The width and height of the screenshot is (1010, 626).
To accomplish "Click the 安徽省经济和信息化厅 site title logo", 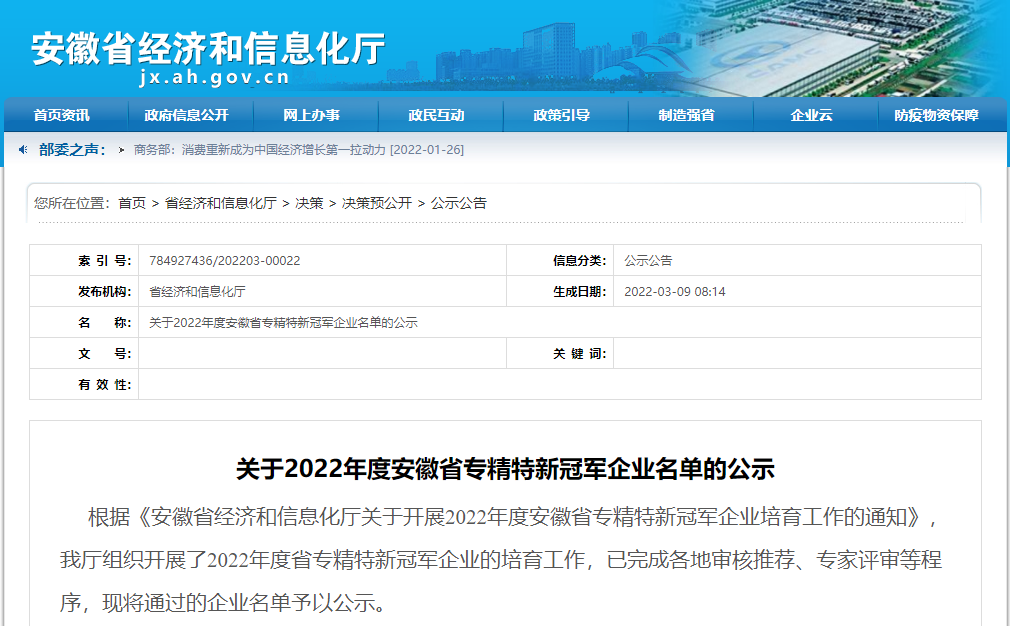I will [x=208, y=46].
